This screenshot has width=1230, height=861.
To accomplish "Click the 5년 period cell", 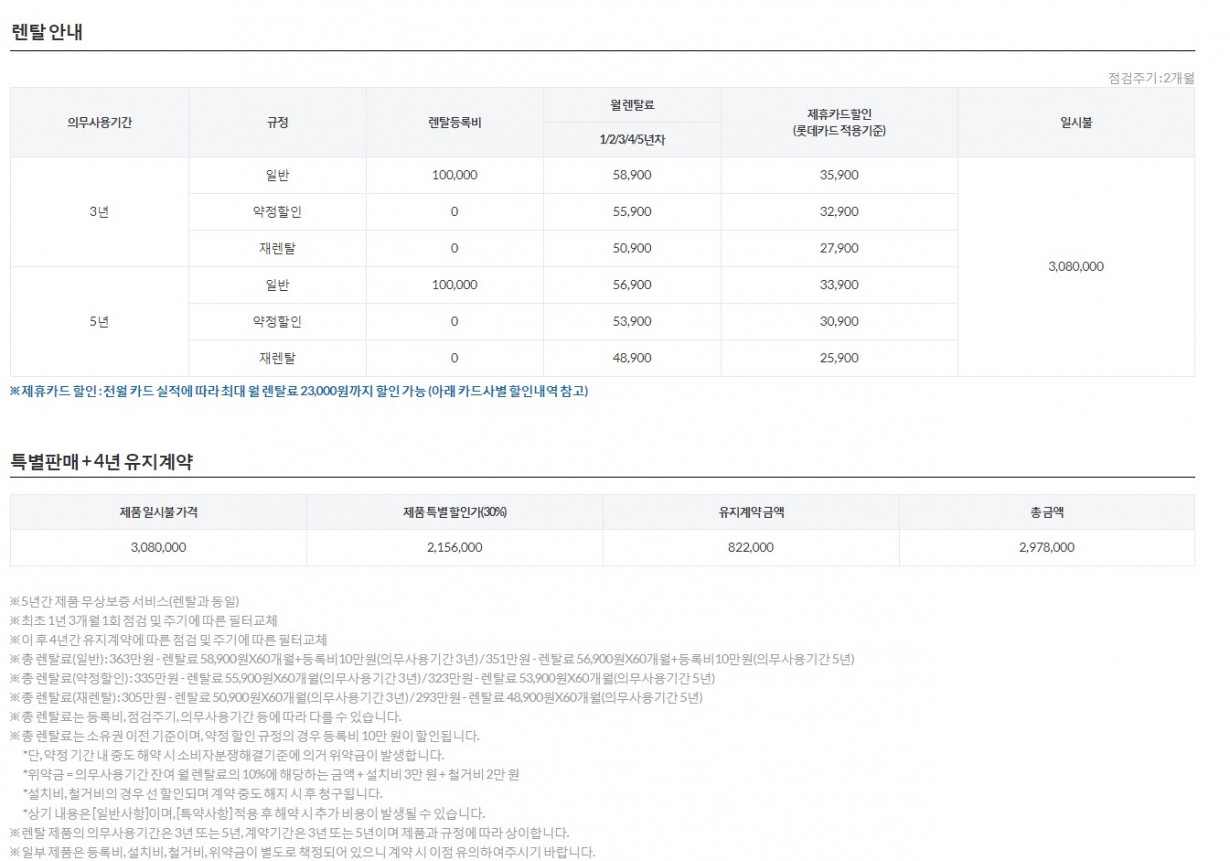I will 99,321.
